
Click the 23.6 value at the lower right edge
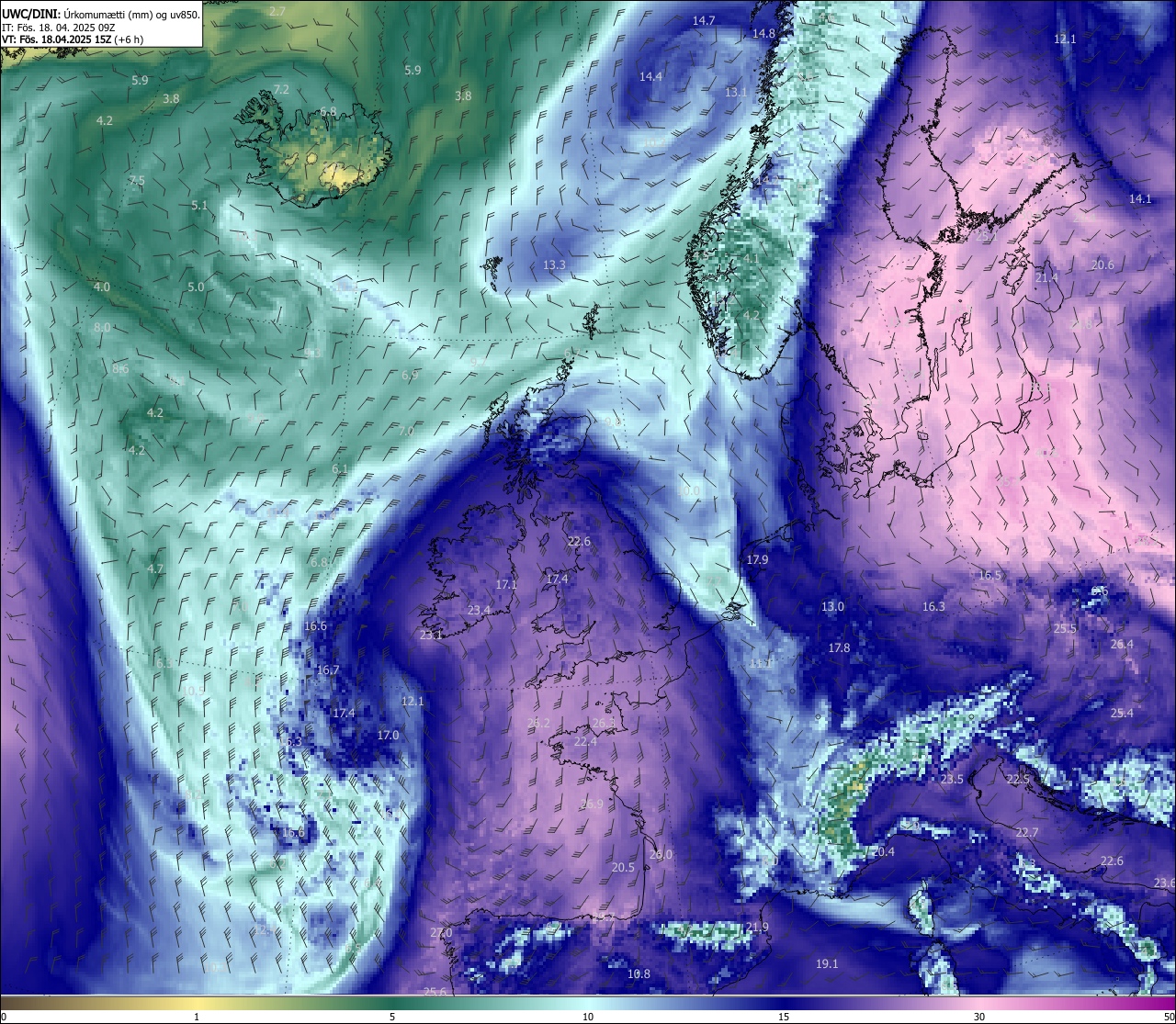click(x=1164, y=883)
